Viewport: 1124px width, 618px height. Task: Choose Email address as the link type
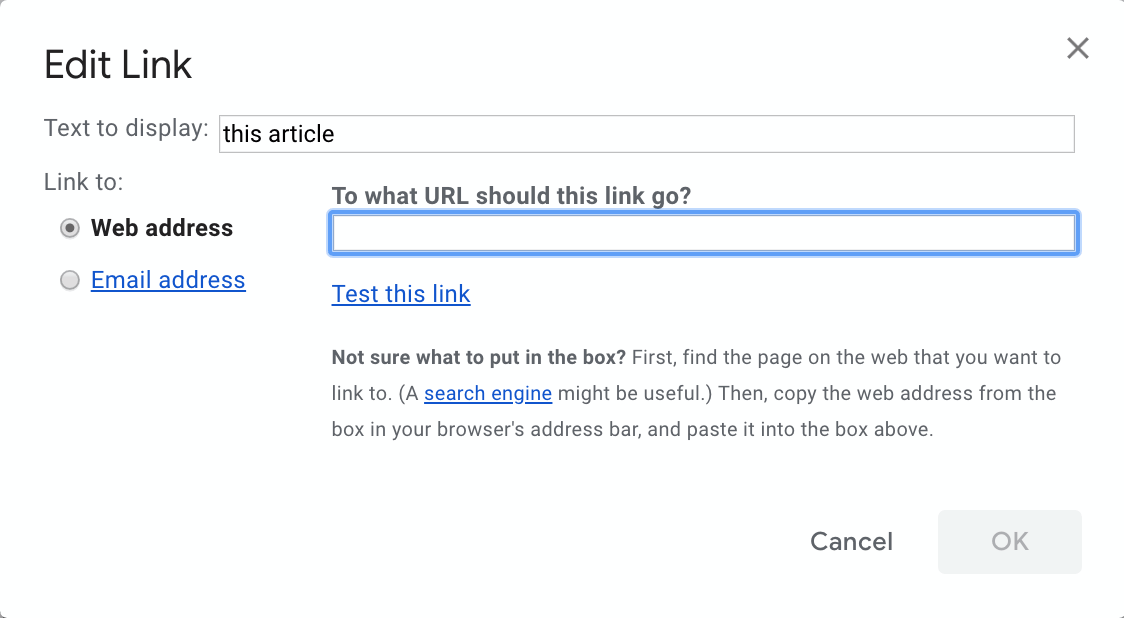click(x=69, y=280)
